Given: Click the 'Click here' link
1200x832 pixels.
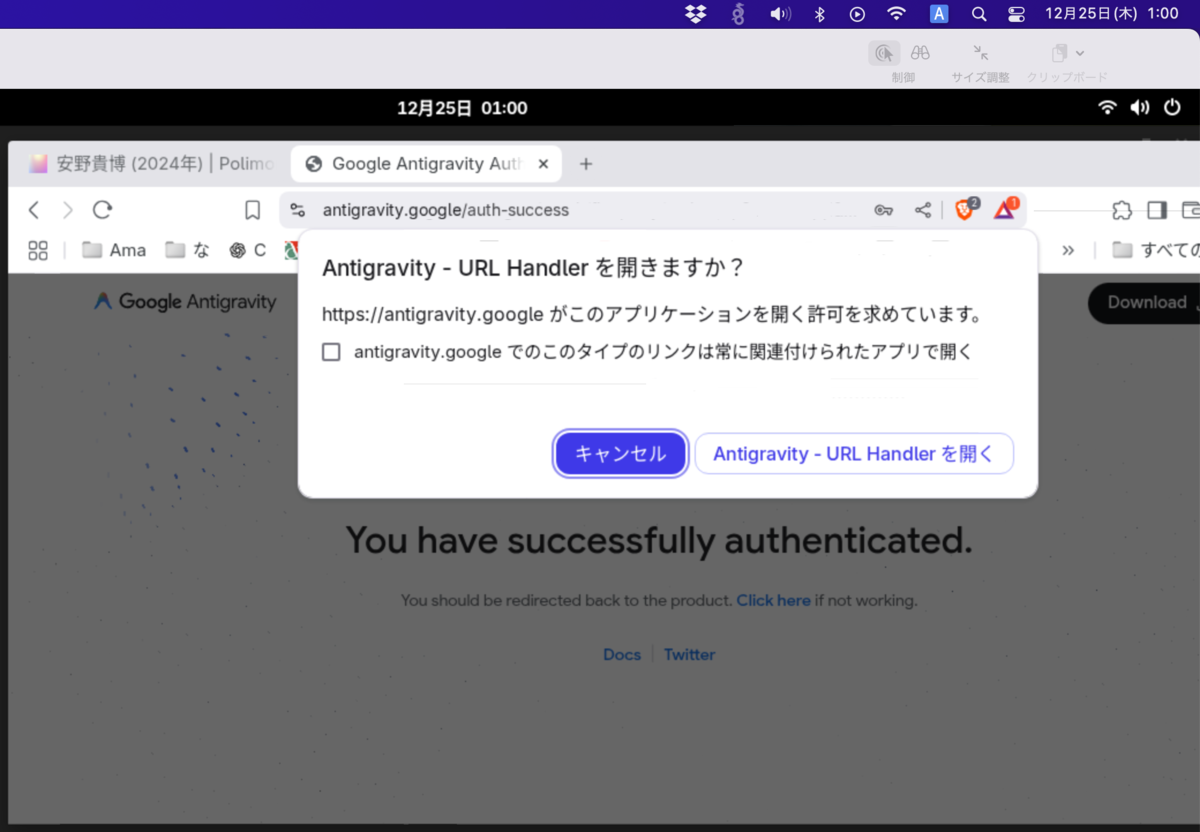Looking at the screenshot, I should [x=773, y=601].
